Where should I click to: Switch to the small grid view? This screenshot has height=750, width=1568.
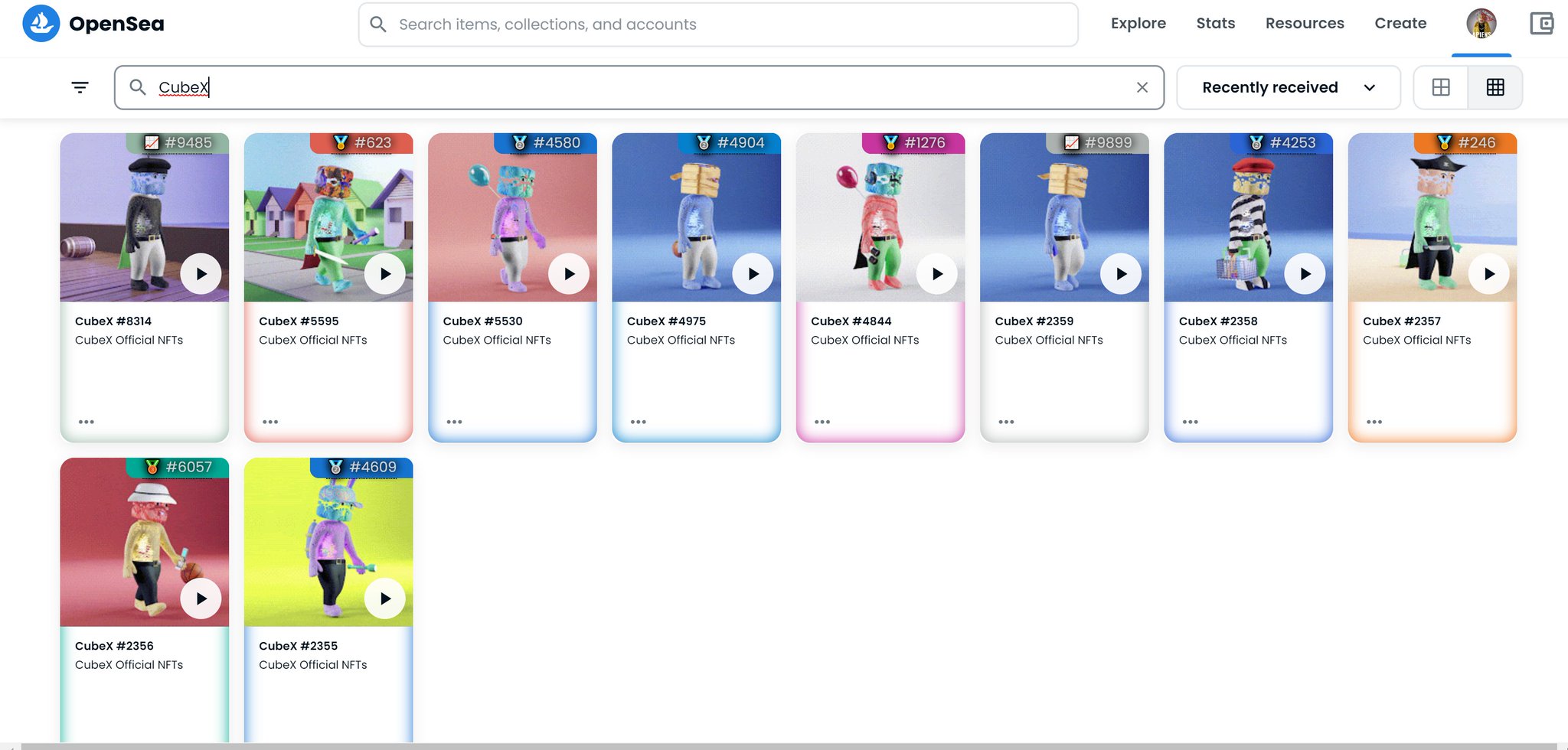coord(1495,87)
